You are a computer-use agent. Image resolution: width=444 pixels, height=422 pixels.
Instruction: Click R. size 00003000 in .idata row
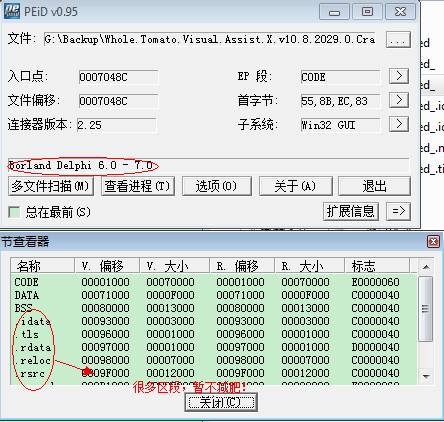pyautogui.click(x=305, y=321)
